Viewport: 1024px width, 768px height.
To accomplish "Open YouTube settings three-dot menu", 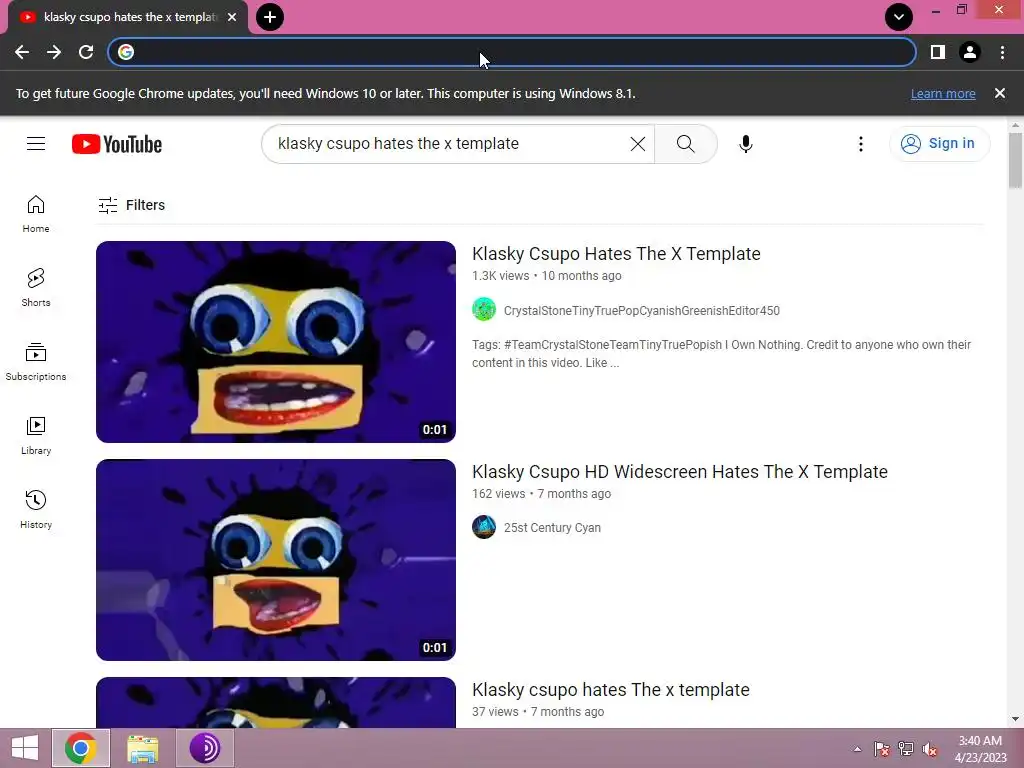I will point(861,144).
